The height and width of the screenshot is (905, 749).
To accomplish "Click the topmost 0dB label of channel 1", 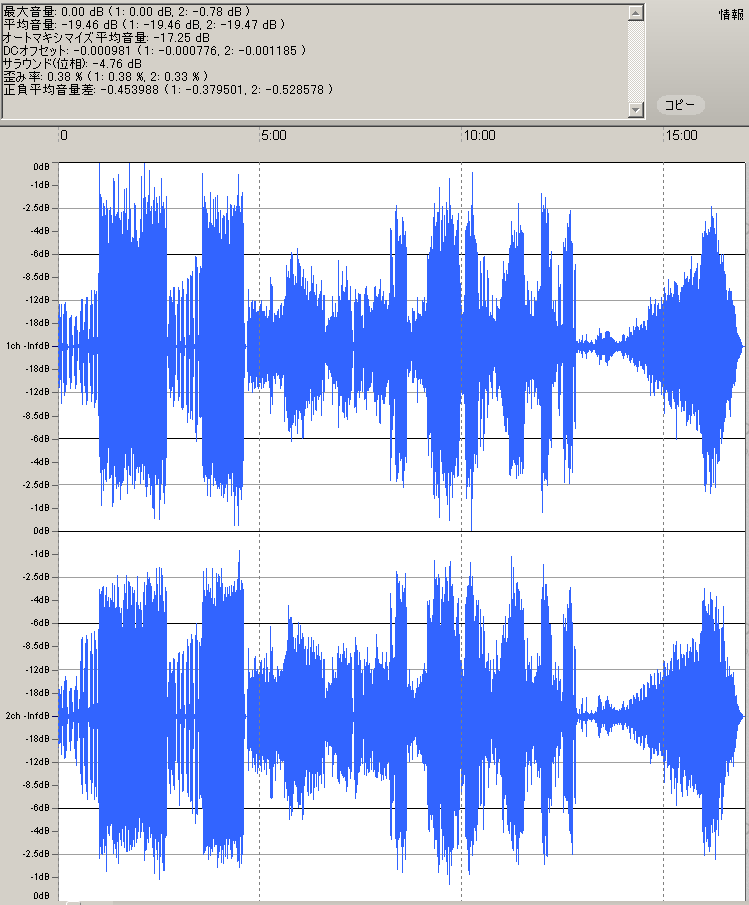I will click(x=41, y=167).
